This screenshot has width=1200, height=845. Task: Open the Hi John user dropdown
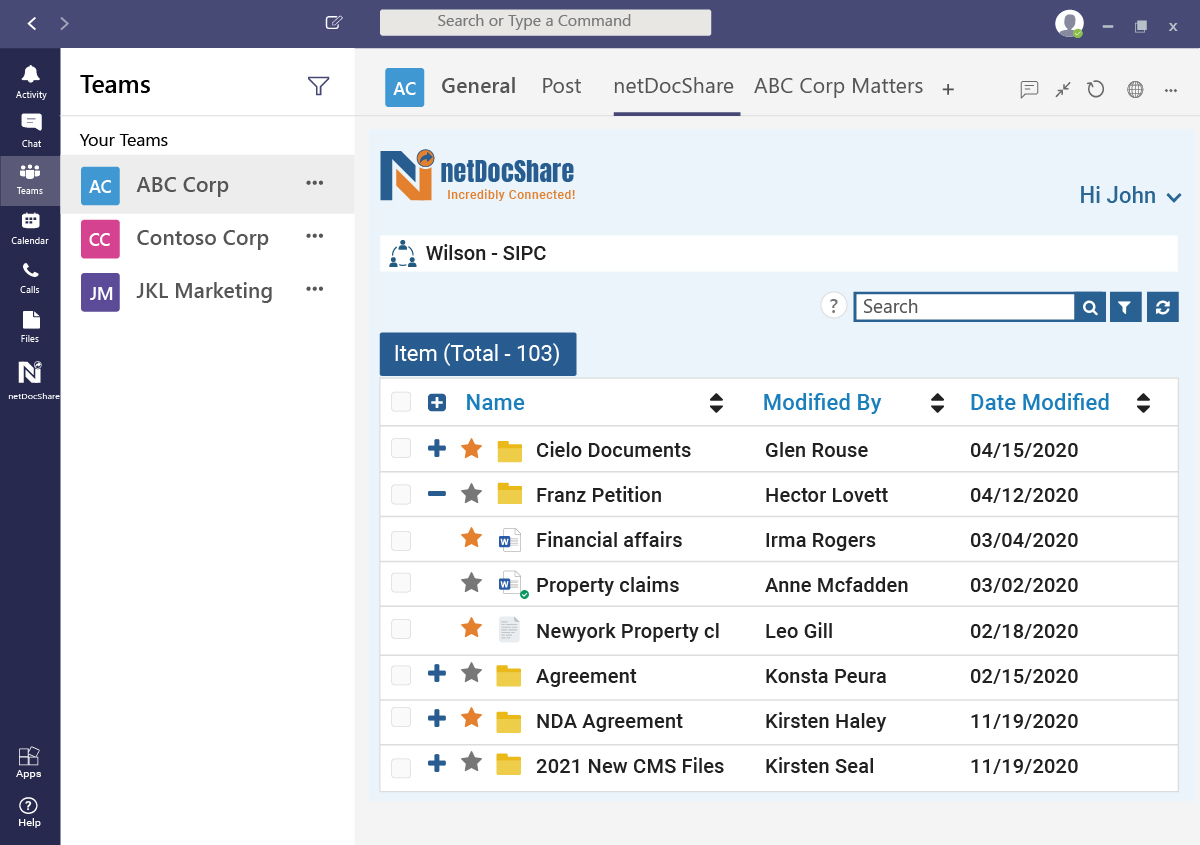pos(1130,196)
